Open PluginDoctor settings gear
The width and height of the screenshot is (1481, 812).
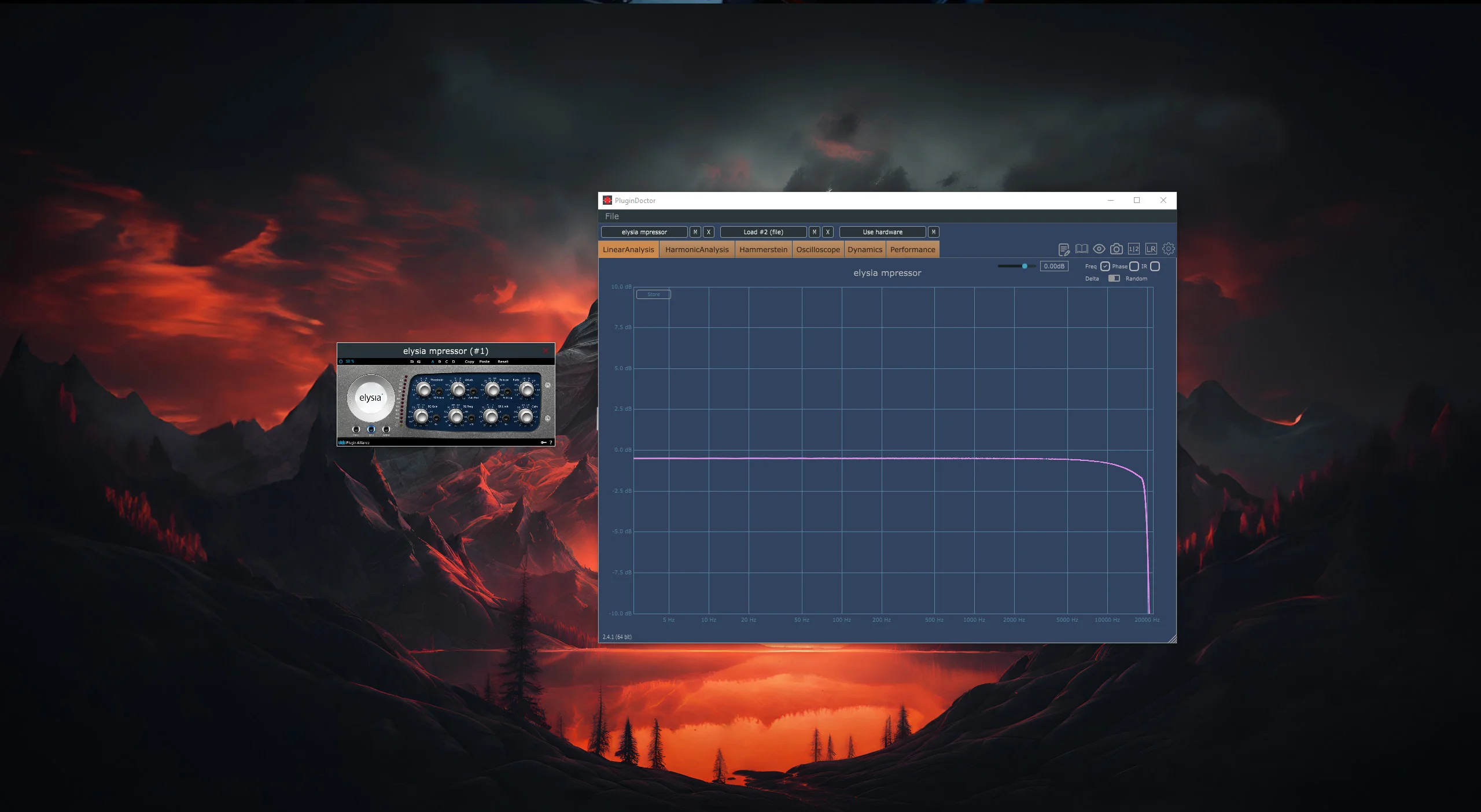point(1168,249)
